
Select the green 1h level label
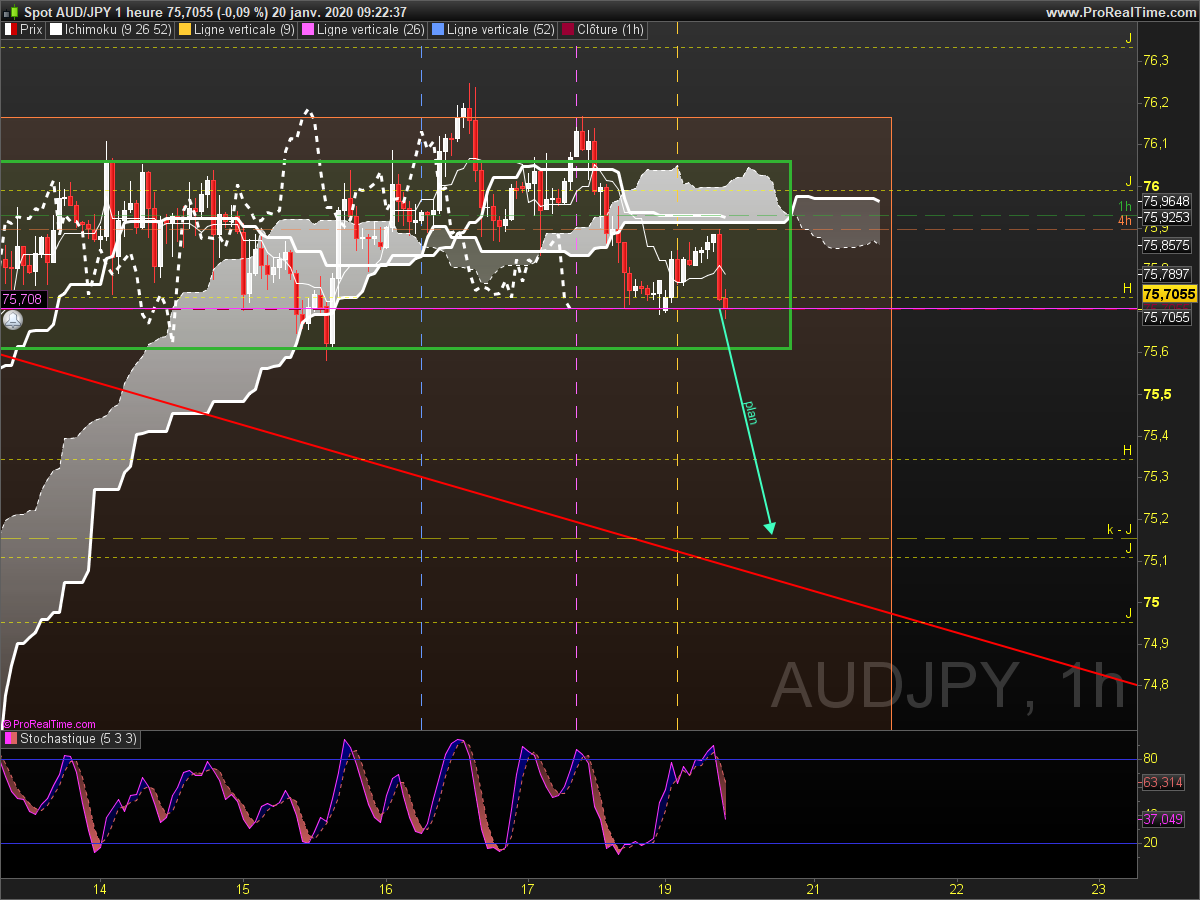pyautogui.click(x=1125, y=206)
